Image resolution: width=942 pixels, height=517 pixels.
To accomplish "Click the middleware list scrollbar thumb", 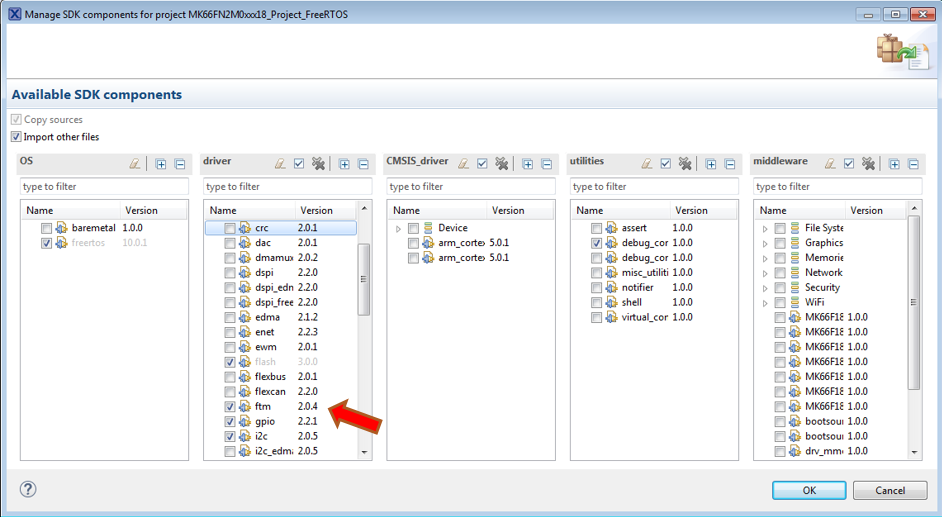I will tap(914, 303).
